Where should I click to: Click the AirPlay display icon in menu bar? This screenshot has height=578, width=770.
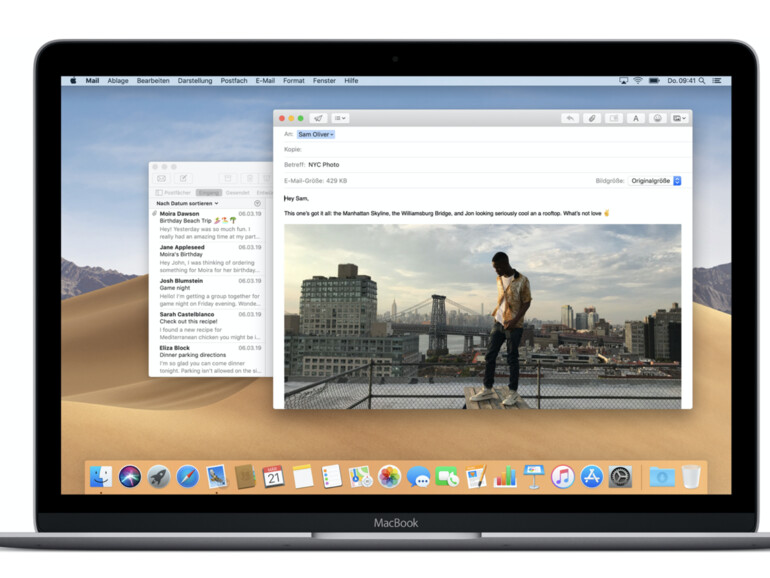(x=623, y=81)
